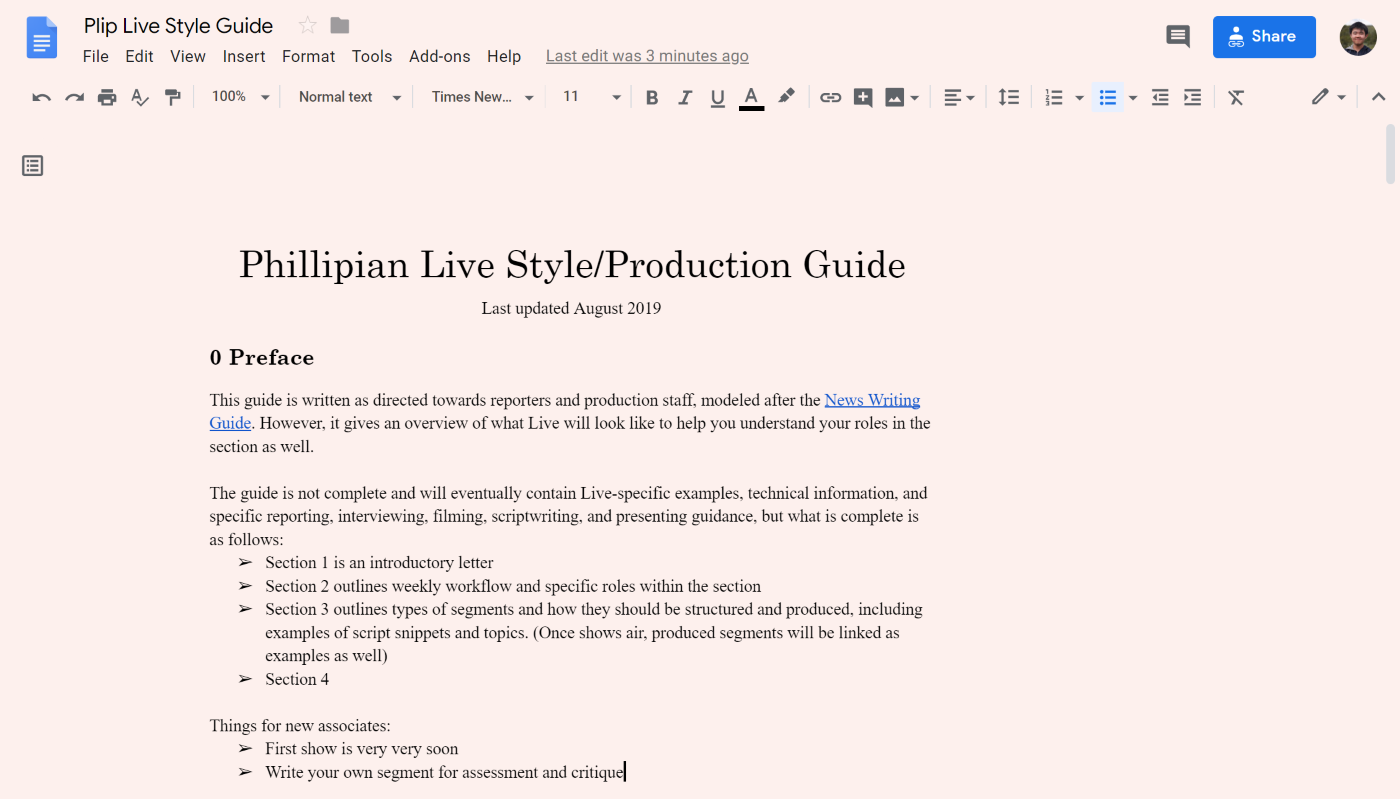Screen dimensions: 1400x799
Task: Open the Add-ons menu
Action: (x=439, y=56)
